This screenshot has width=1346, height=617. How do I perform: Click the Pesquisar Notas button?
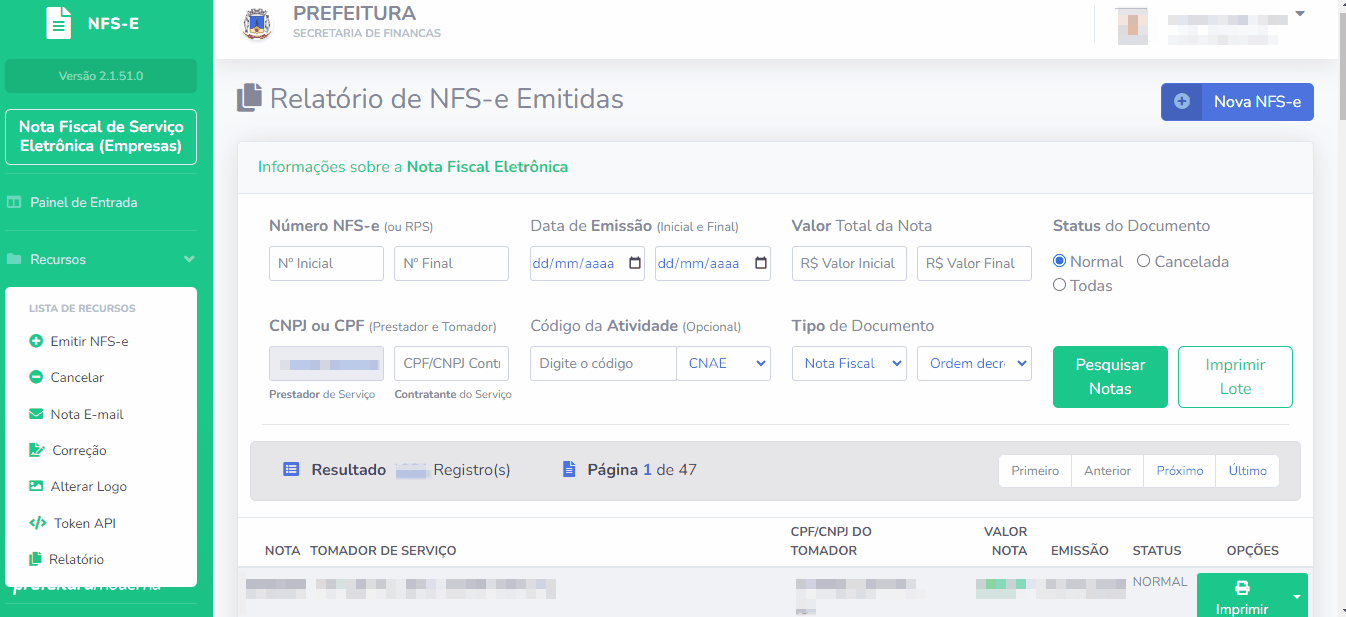1110,377
